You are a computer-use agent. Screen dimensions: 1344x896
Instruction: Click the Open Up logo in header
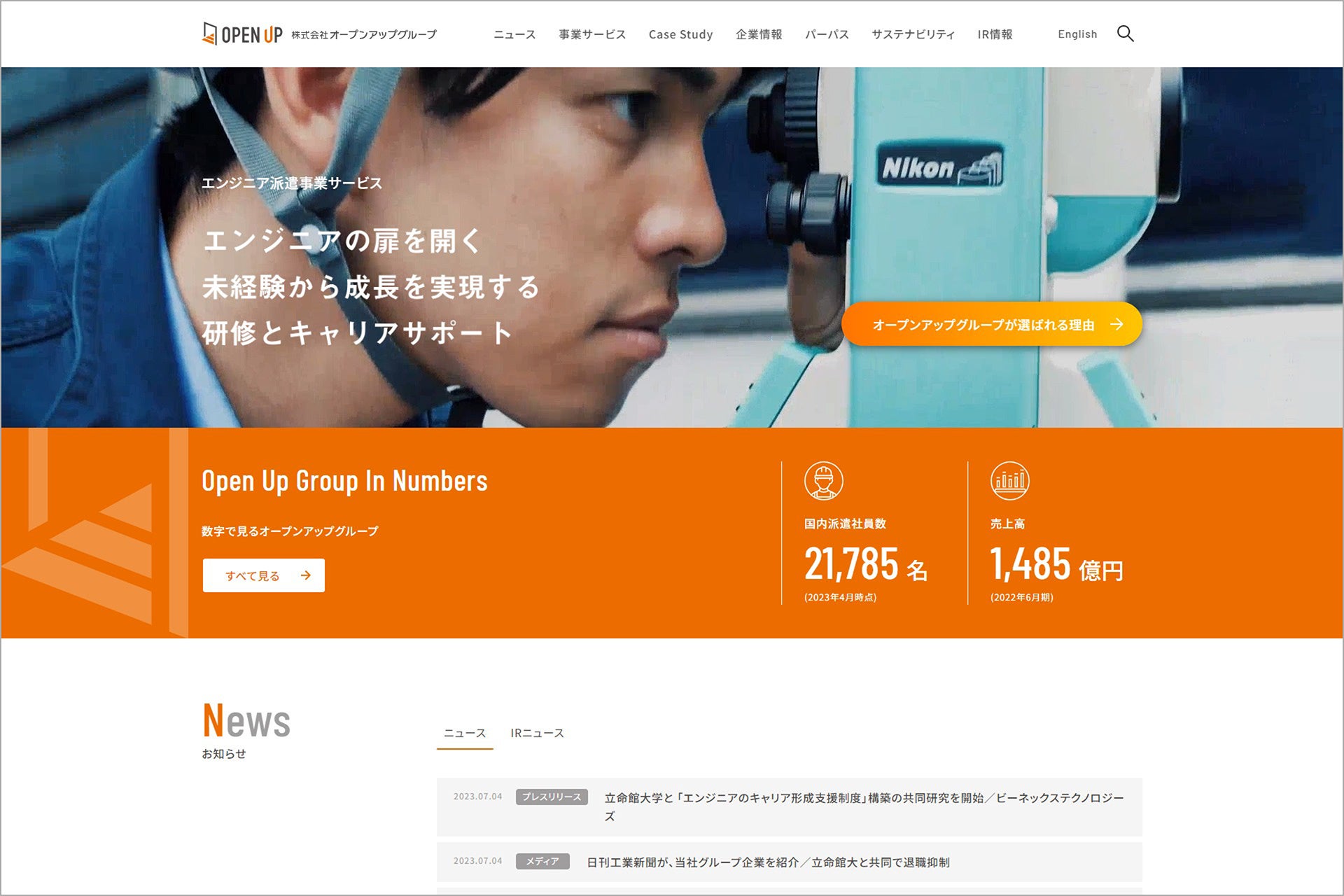pos(242,34)
